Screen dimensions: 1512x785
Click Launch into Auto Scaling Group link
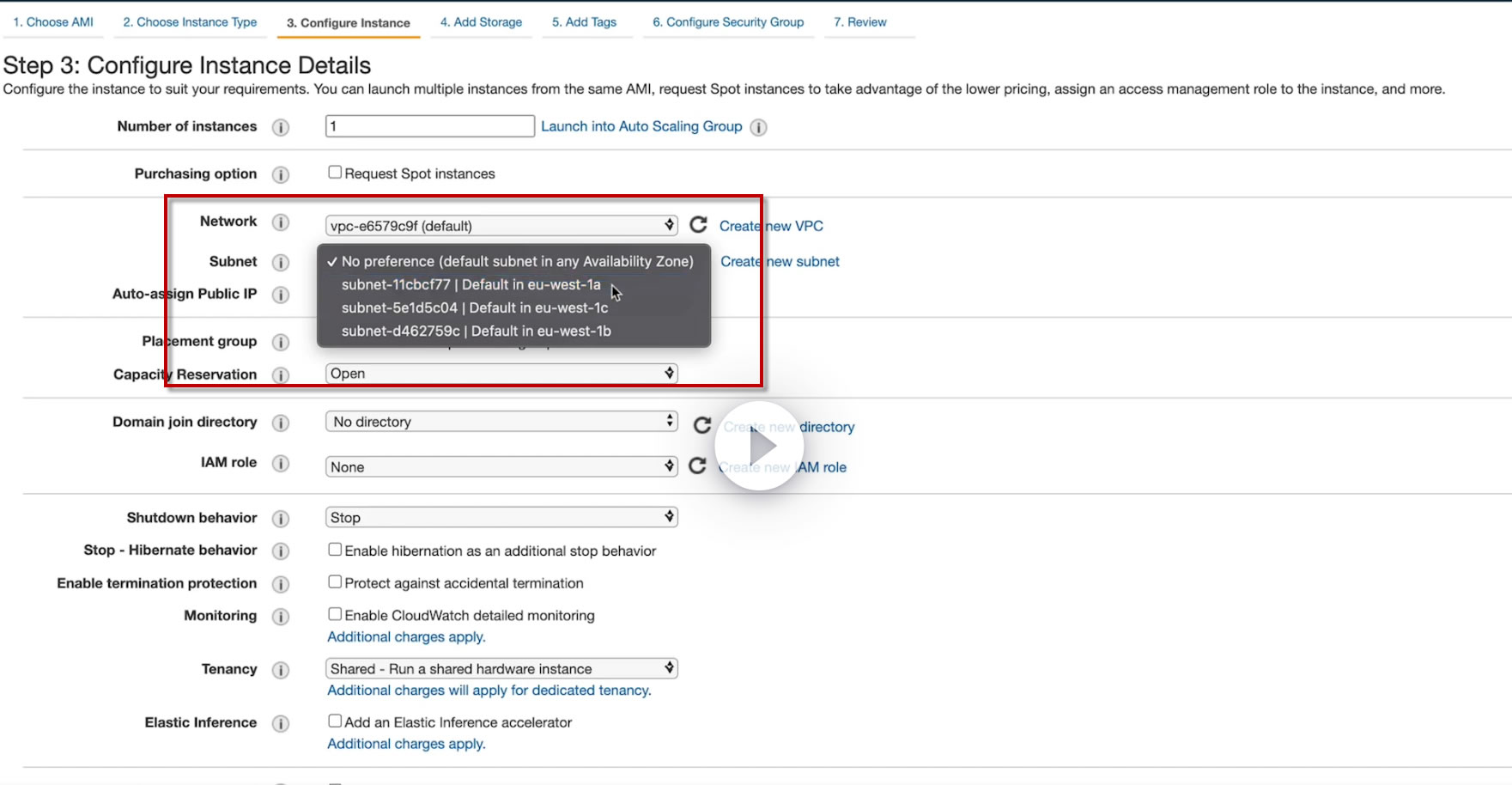click(641, 126)
